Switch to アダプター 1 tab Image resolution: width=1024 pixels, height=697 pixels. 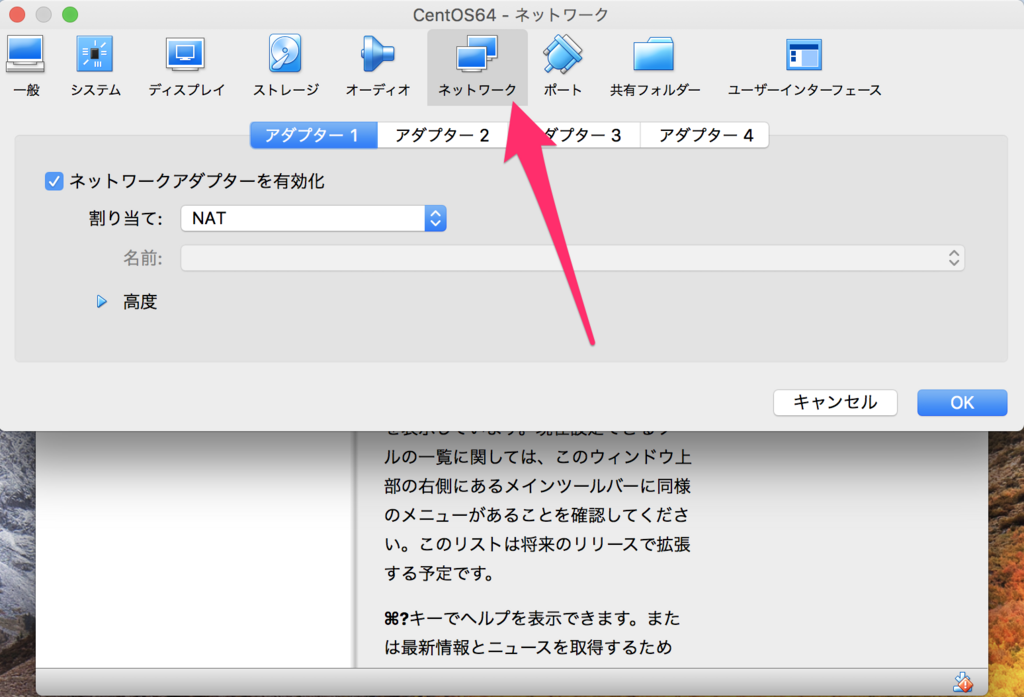(x=313, y=135)
